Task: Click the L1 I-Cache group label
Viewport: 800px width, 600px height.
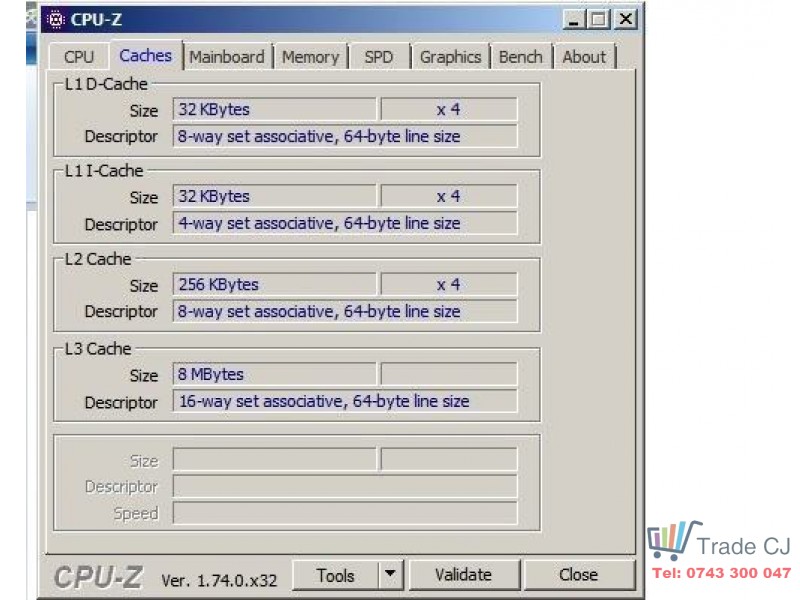Action: 104,170
